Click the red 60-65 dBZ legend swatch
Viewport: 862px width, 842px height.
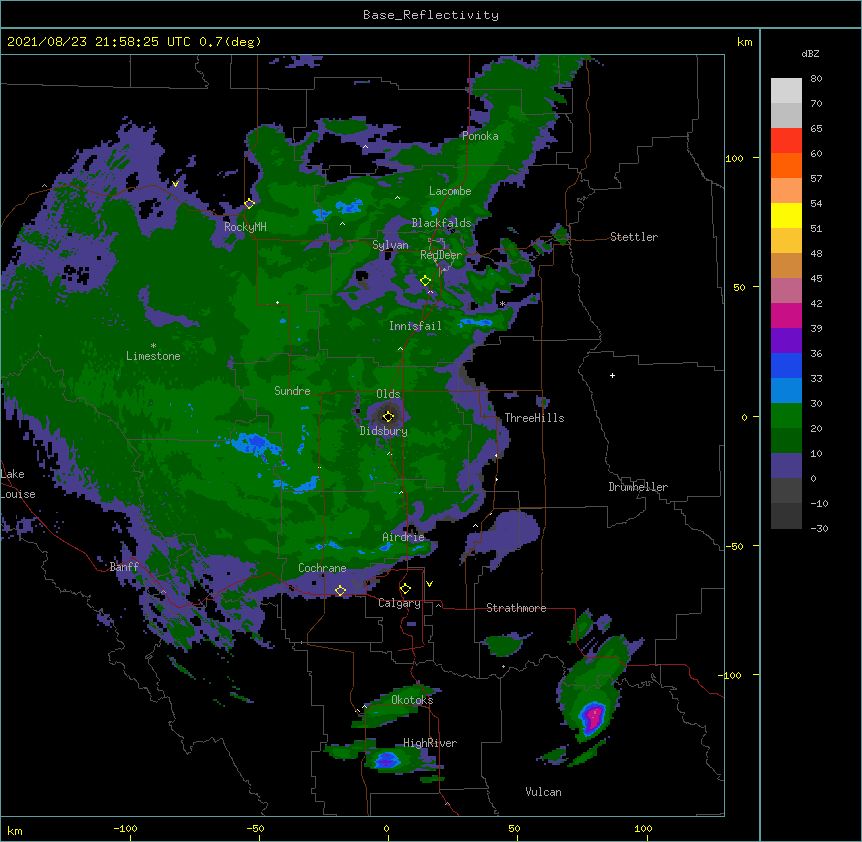(x=786, y=141)
